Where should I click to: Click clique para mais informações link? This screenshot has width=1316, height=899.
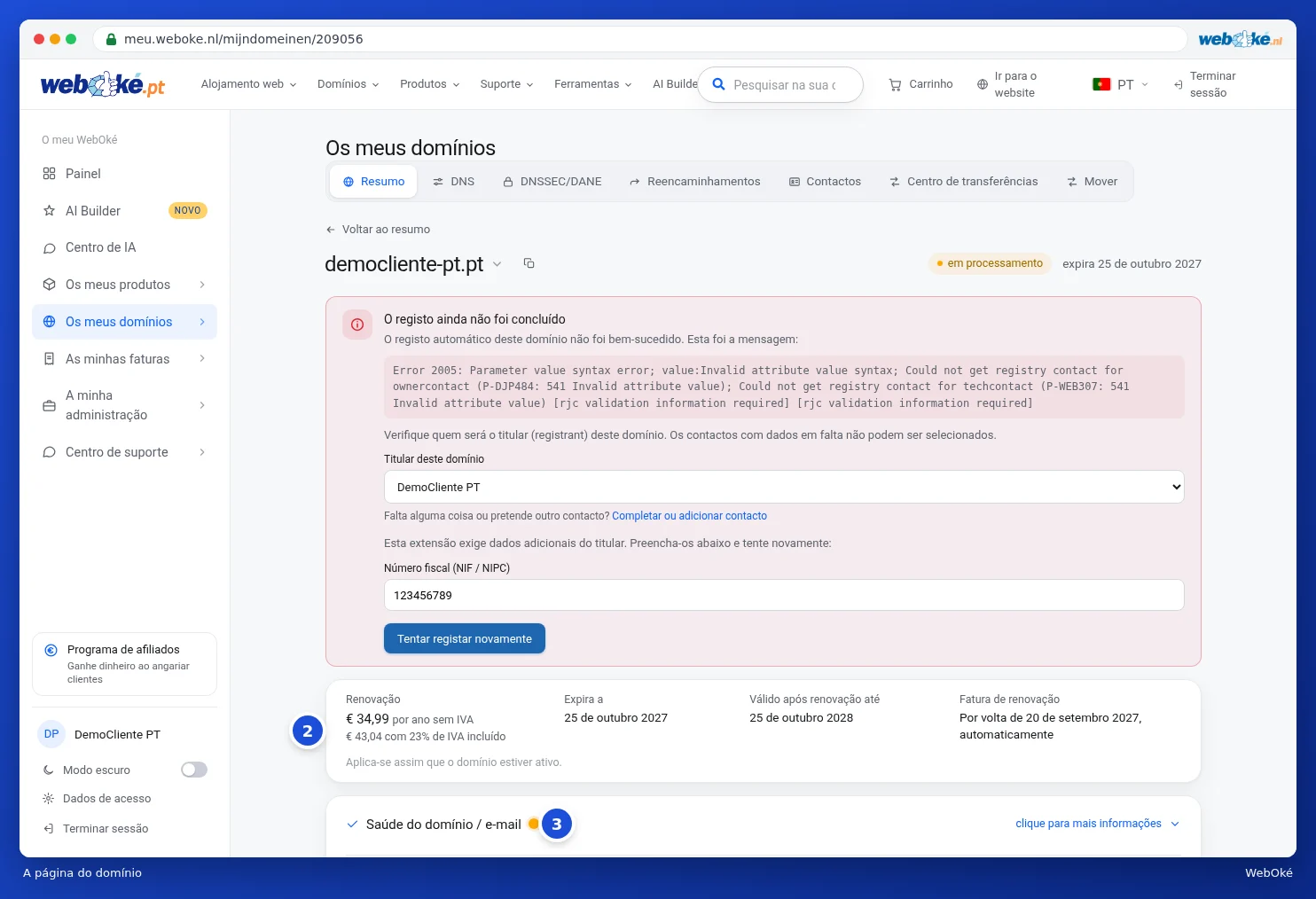click(x=1097, y=824)
